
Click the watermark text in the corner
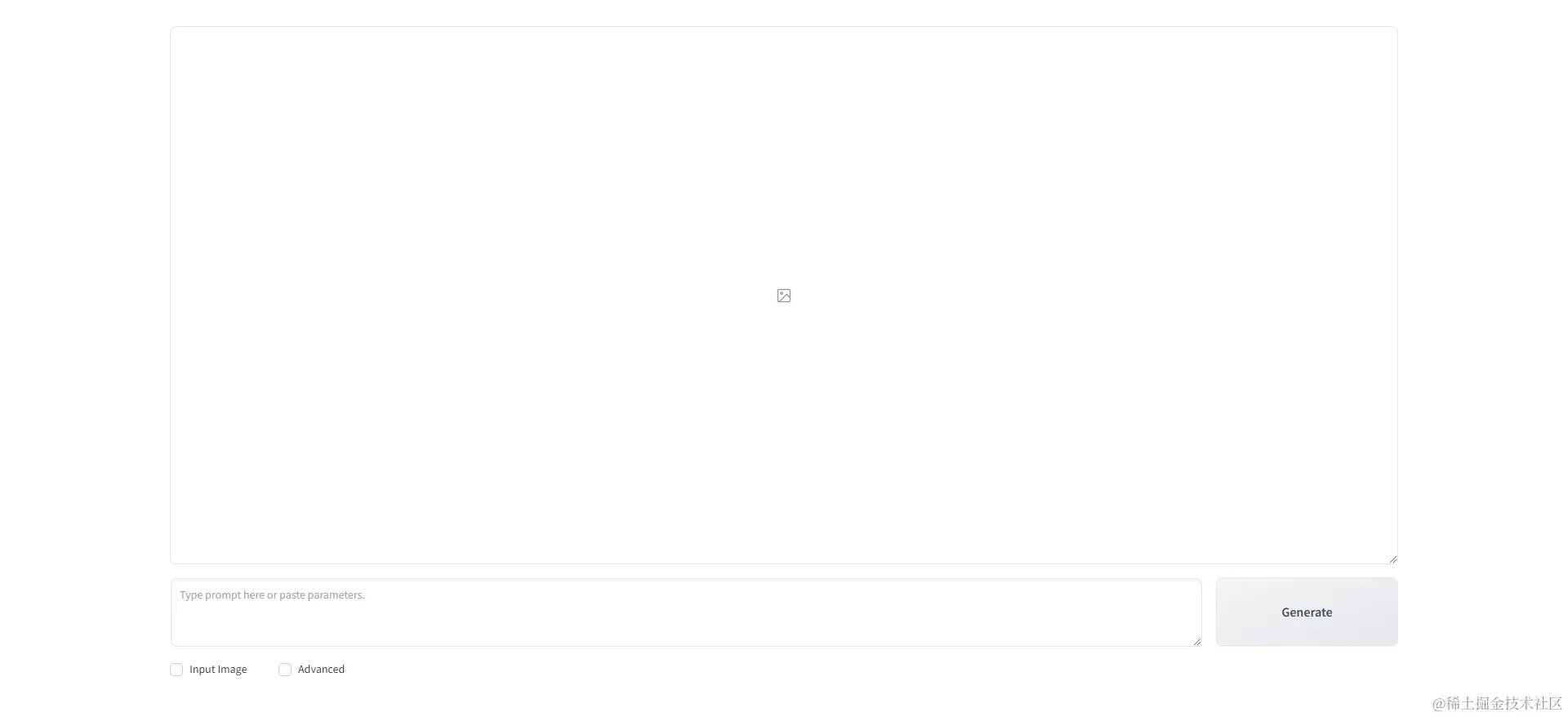tap(1497, 703)
